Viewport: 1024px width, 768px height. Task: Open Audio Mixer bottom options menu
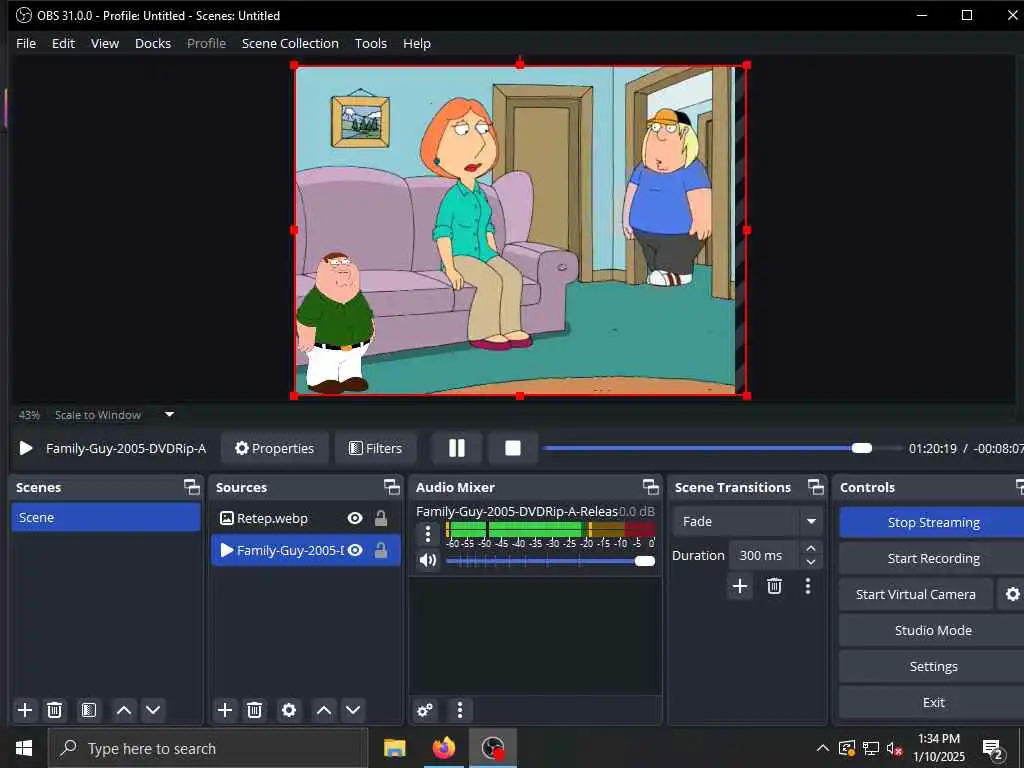(460, 710)
